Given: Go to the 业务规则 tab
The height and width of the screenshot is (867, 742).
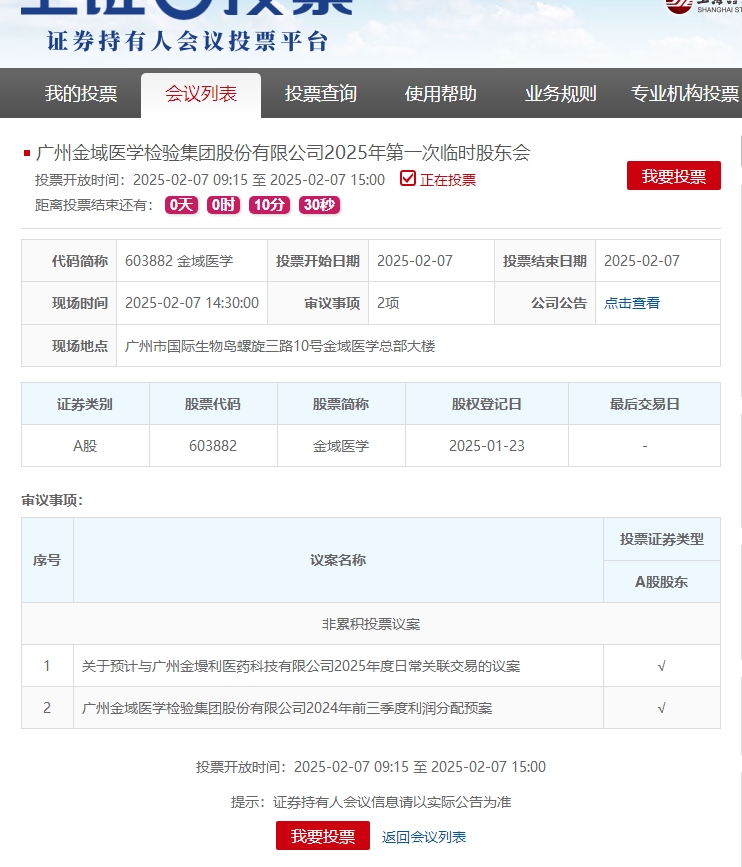Looking at the screenshot, I should (x=561, y=93).
